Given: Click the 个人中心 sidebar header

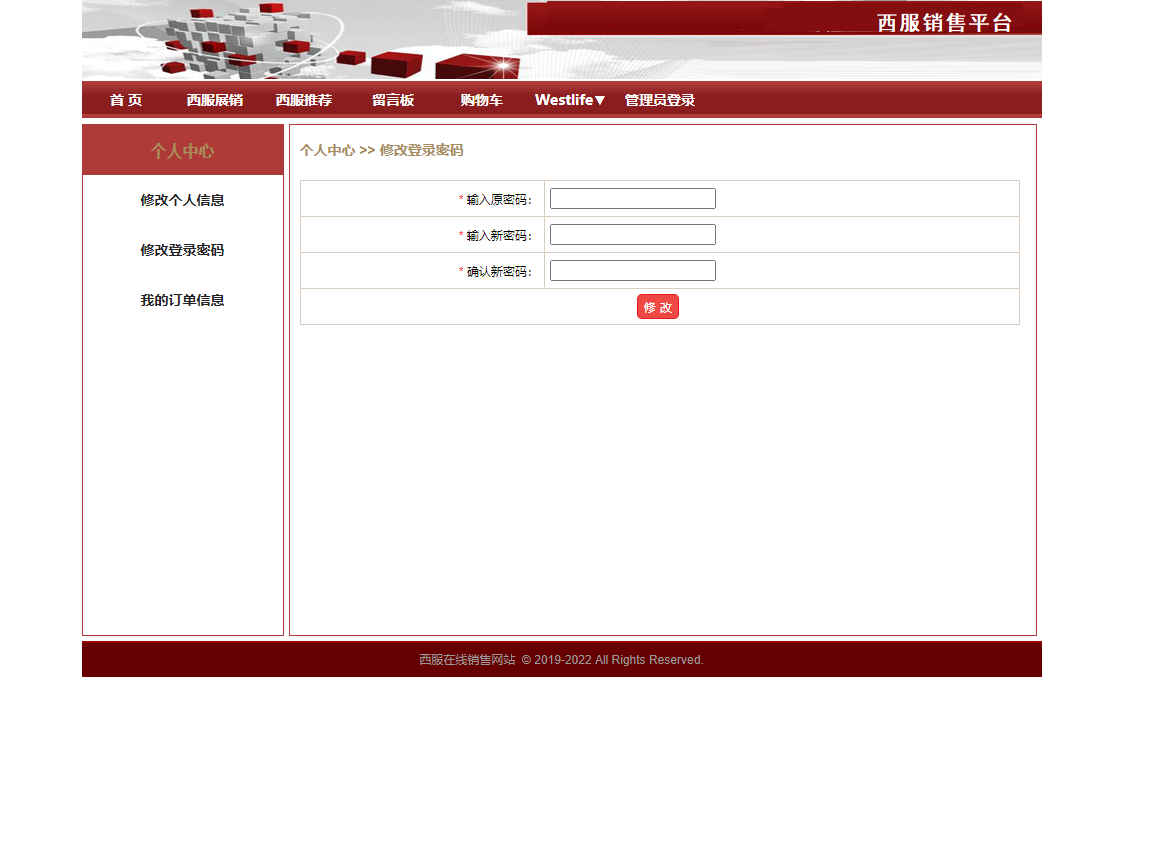Looking at the screenshot, I should tap(181, 150).
